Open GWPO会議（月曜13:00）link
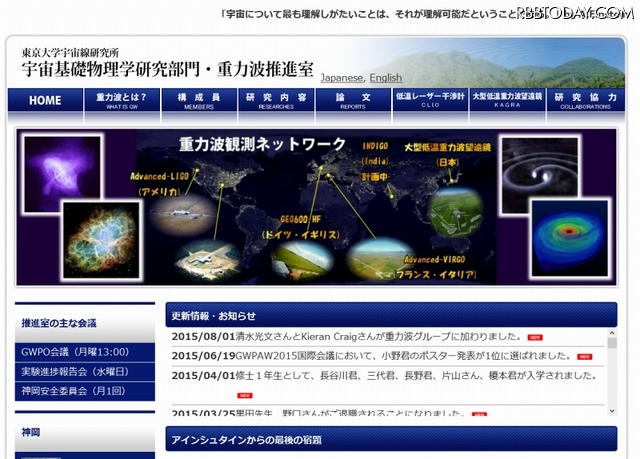Viewport: 640px width, 459px height. coord(85,352)
